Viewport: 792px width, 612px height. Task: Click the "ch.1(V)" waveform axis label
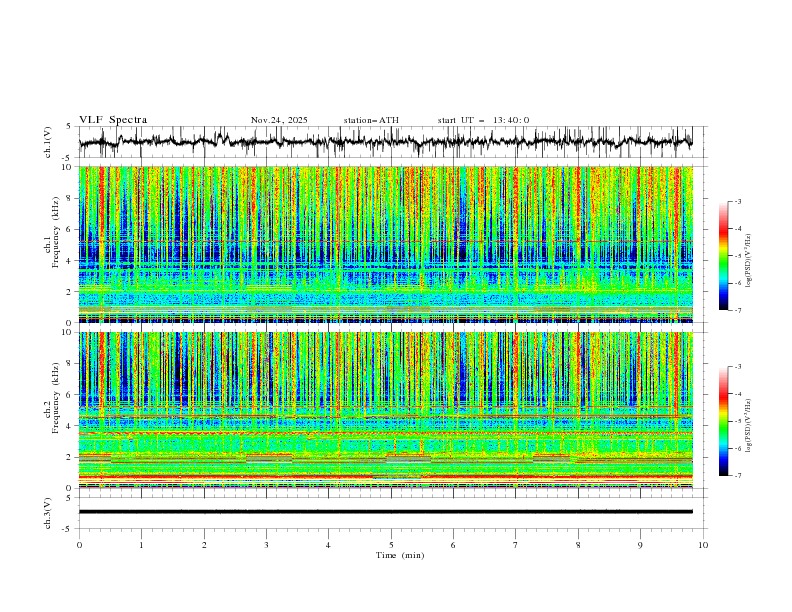[49, 142]
